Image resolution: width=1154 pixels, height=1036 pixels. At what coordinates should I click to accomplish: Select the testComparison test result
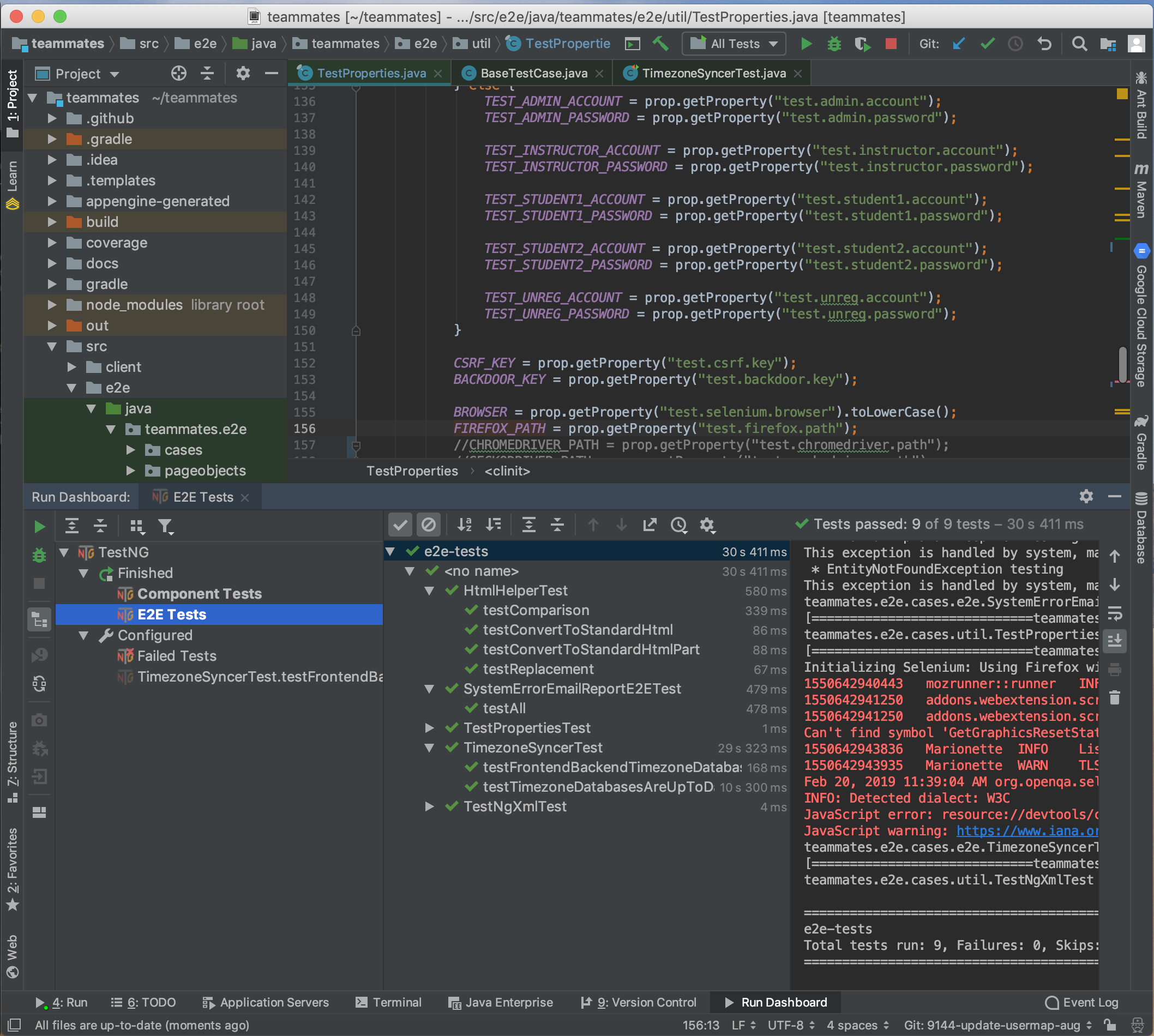[535, 610]
